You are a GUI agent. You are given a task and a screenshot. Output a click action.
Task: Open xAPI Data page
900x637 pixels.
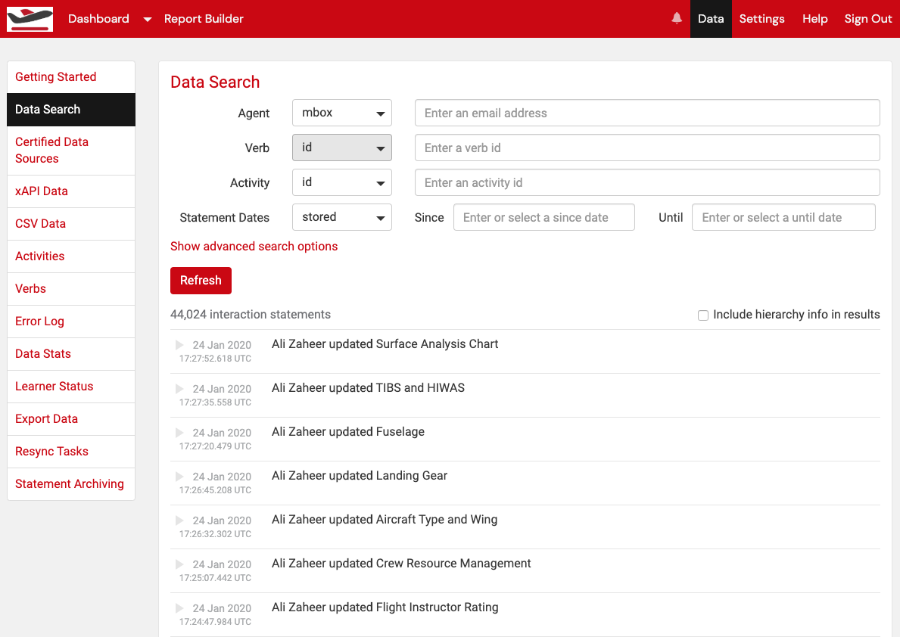click(x=71, y=191)
